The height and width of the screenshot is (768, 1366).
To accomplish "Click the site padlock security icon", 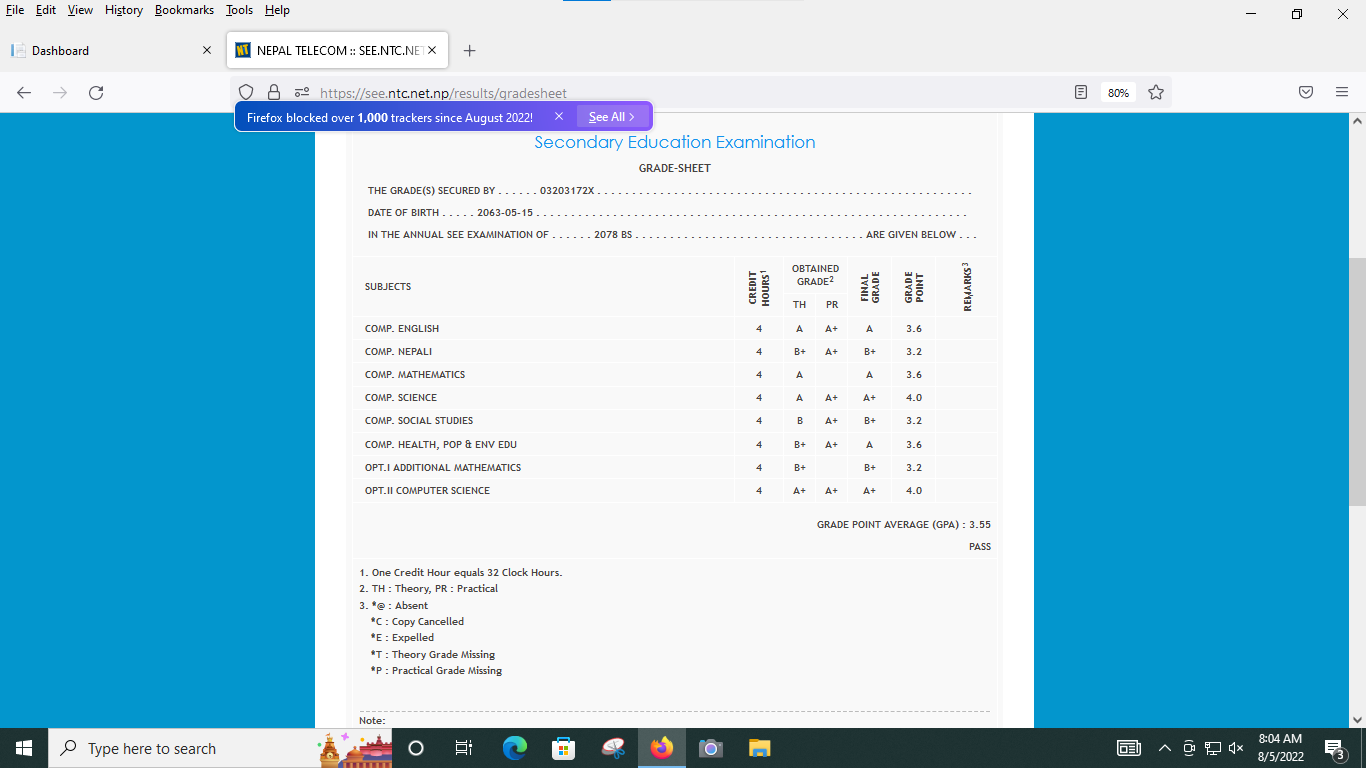I will click(x=274, y=93).
